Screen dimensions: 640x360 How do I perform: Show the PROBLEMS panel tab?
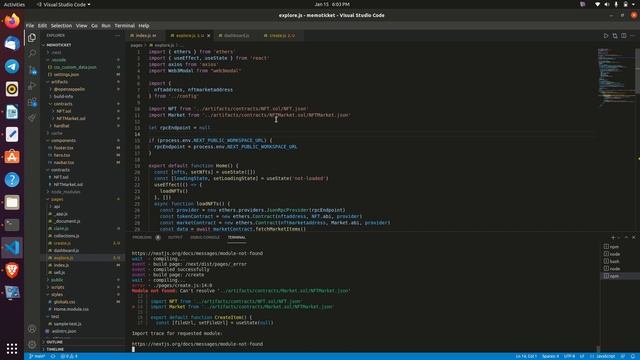pyautogui.click(x=142, y=237)
